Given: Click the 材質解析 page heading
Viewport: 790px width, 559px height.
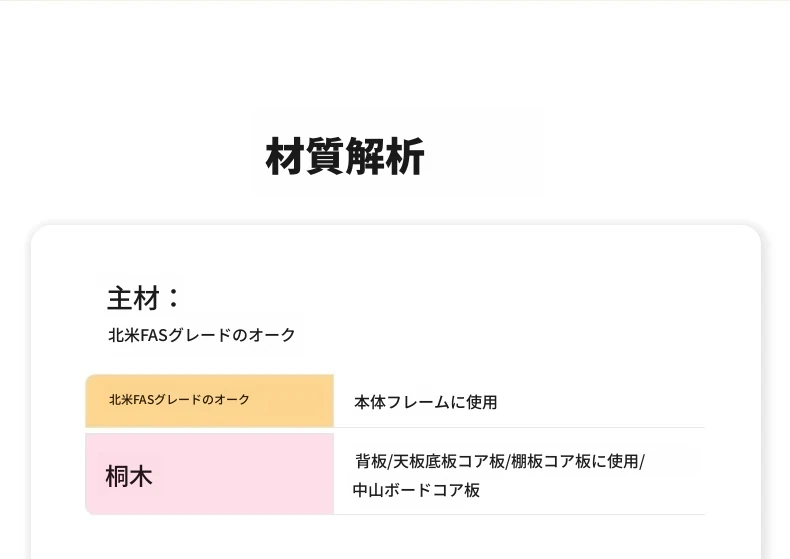Looking at the screenshot, I should pyautogui.click(x=345, y=157).
